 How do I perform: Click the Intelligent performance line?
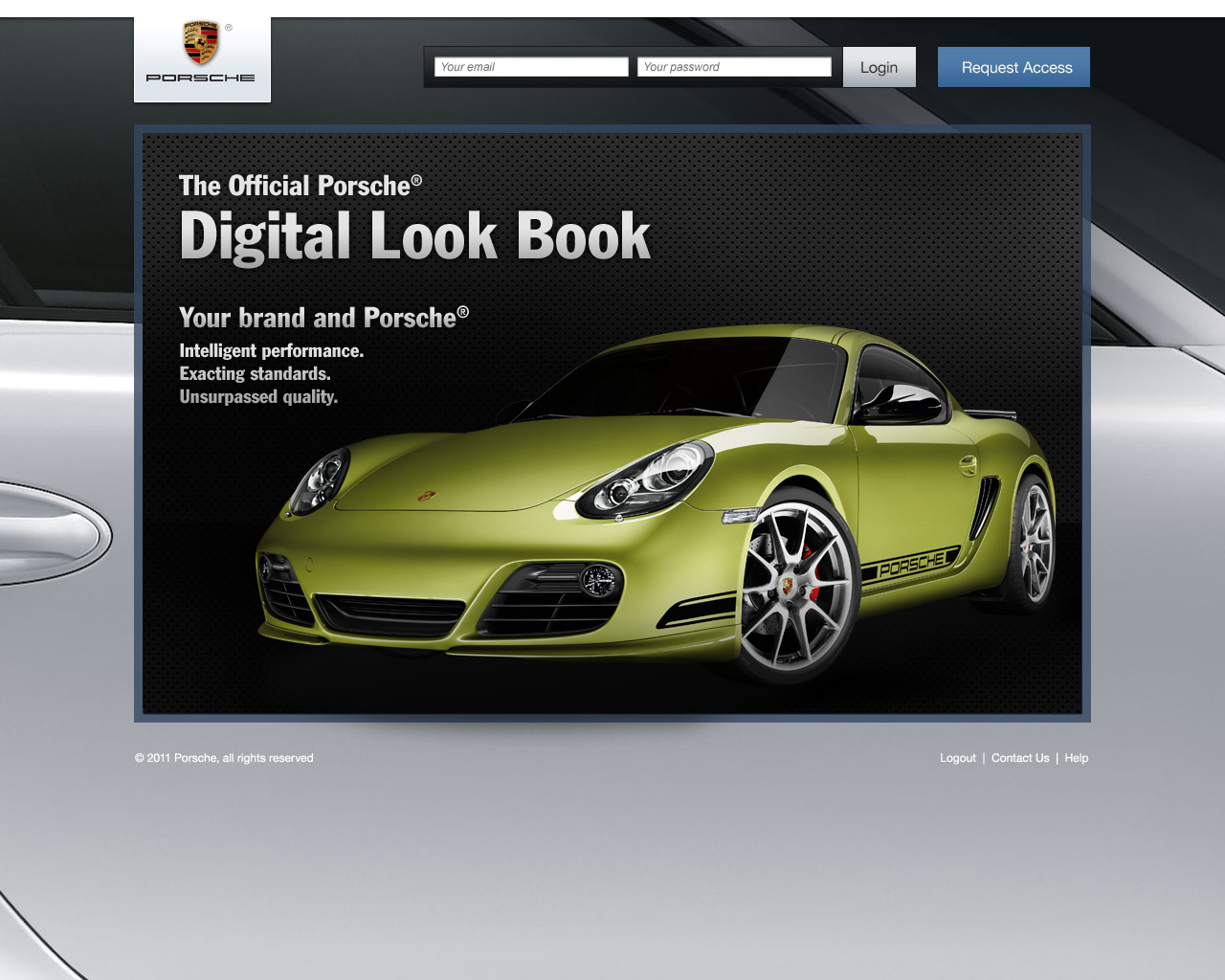[272, 351]
